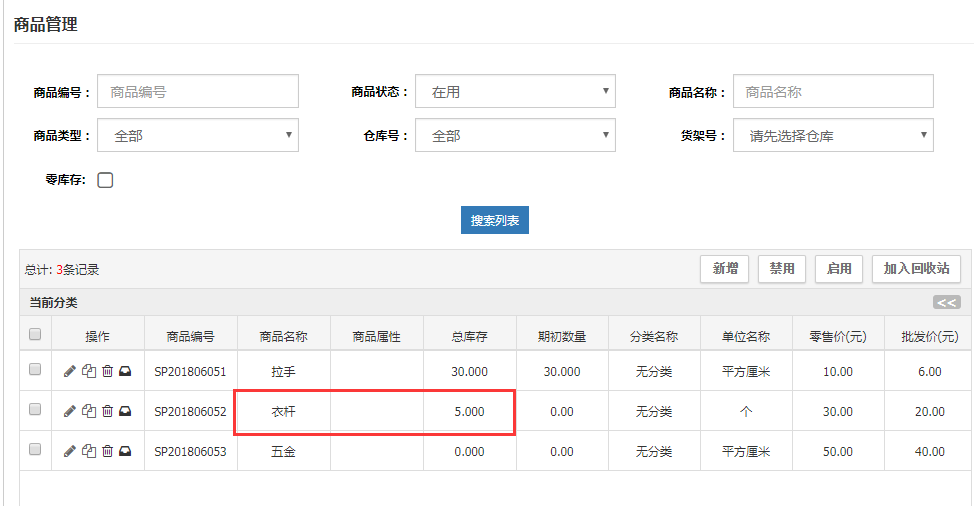Tick the checkbox for row SP201806053
974x506 pixels.
click(35, 450)
